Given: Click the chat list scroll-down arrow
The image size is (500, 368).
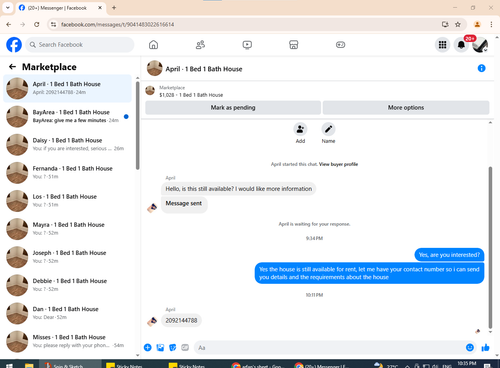Looking at the screenshot, I should point(137,356).
